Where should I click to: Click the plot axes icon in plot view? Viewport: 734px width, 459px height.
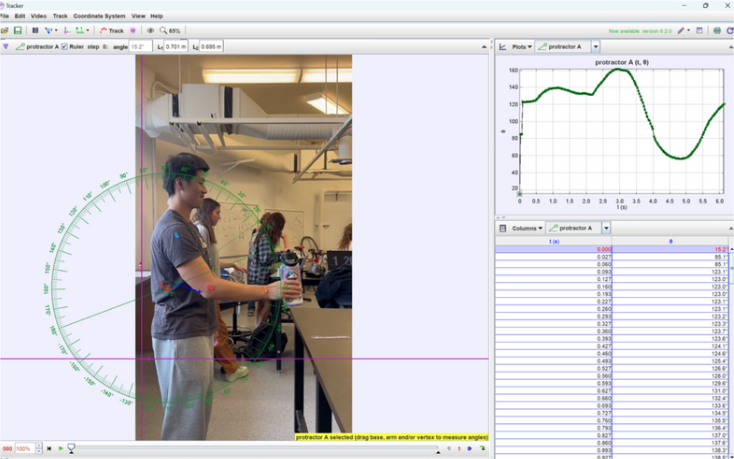coord(503,47)
